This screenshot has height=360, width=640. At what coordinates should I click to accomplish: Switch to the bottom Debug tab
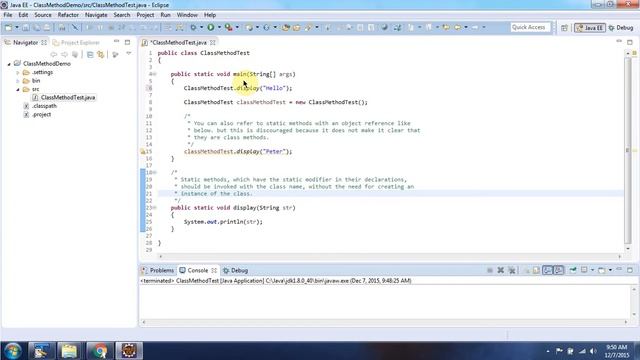[x=236, y=270]
